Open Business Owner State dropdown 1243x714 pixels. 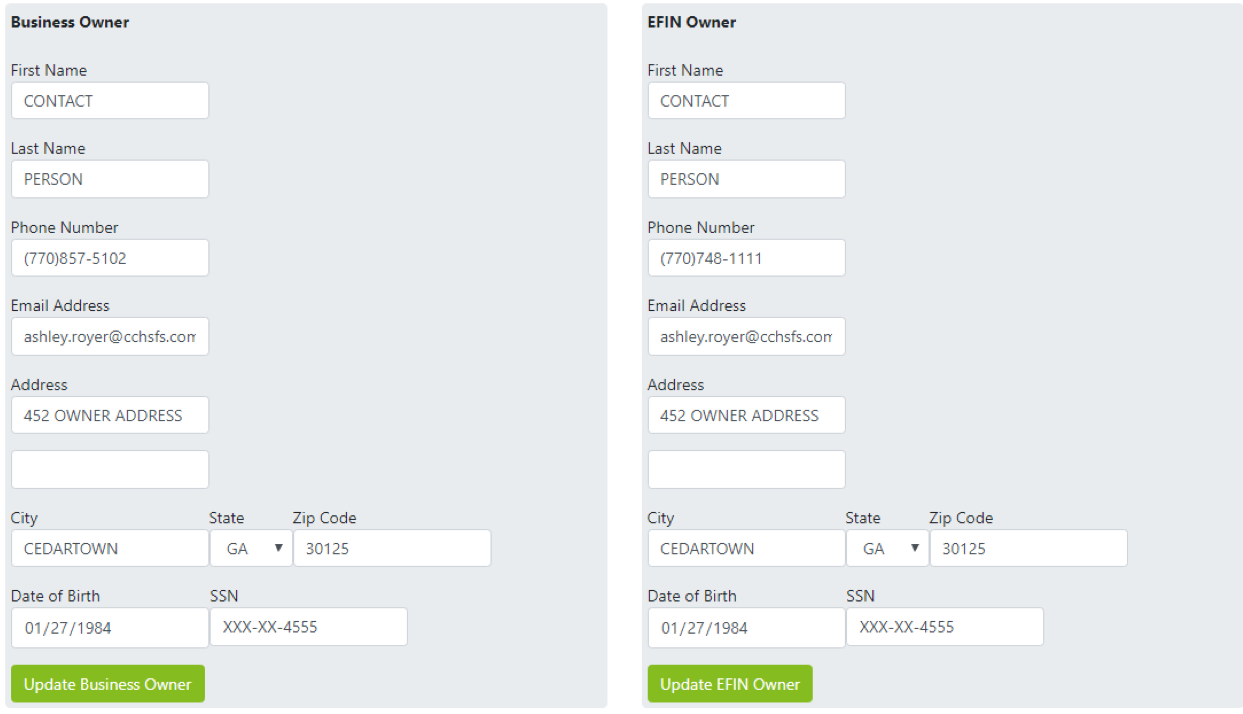pyautogui.click(x=251, y=548)
